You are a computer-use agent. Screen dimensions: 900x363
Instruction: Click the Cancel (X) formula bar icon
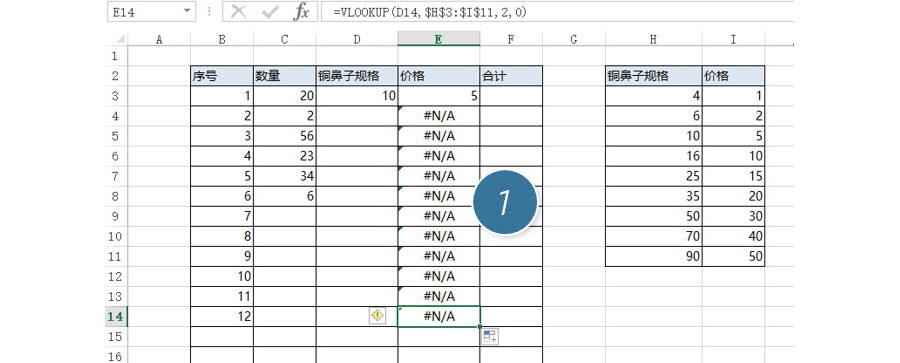coord(238,12)
